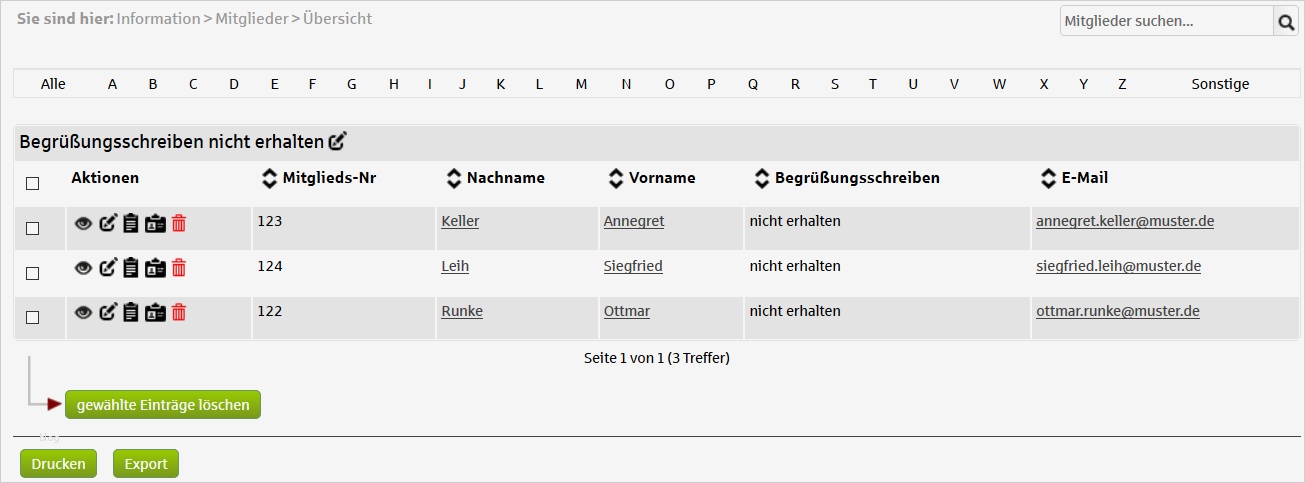Check the box for member 124

tap(33, 273)
